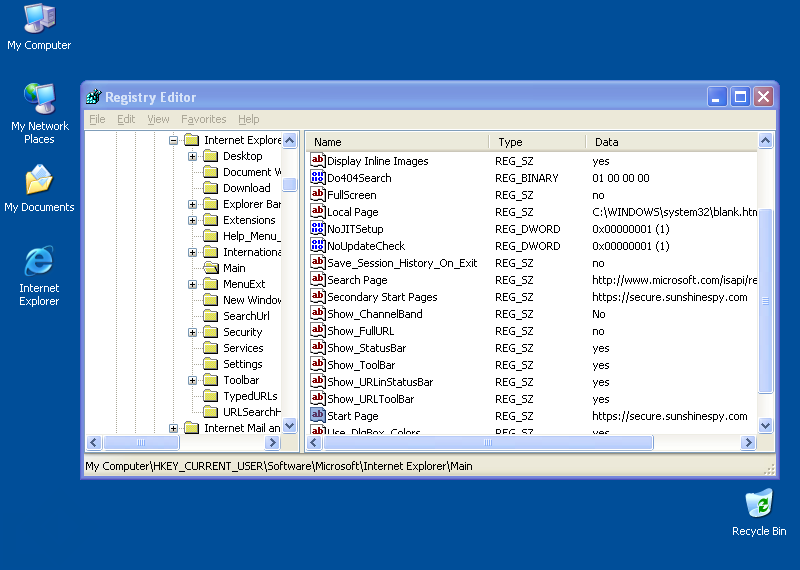Select the Start Page value icon
Screen dimensions: 800x570
tap(317, 415)
